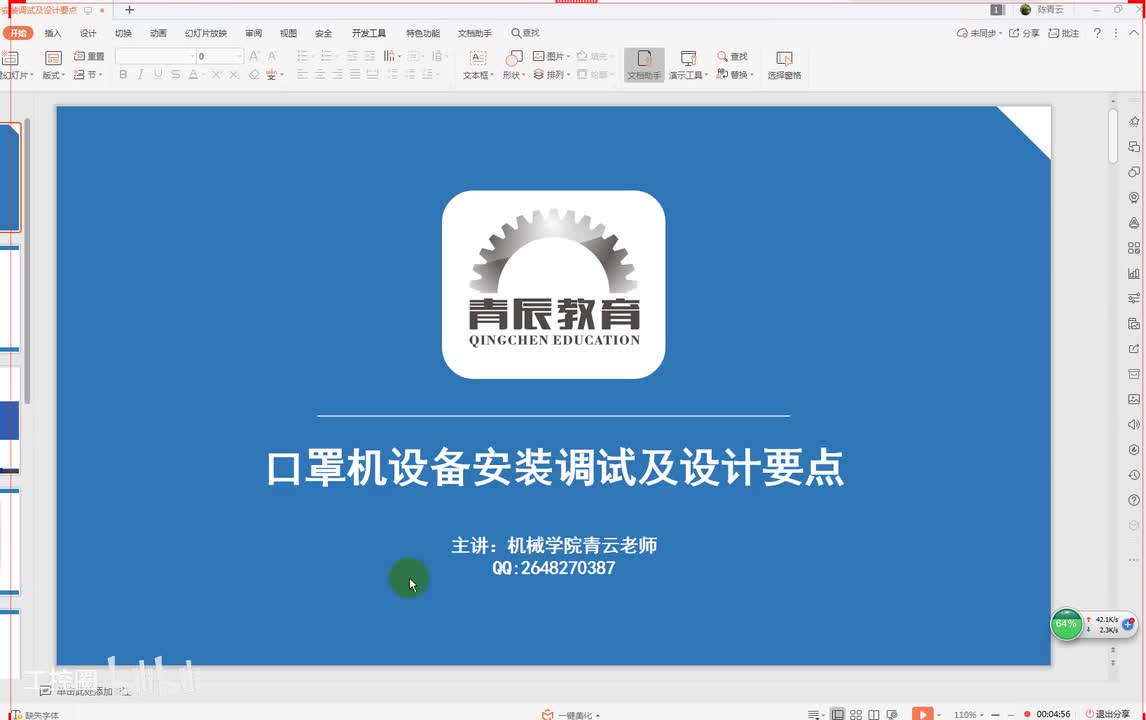The height and width of the screenshot is (720, 1146).
Task: Click the help question mark icon
Action: pyautogui.click(x=1097, y=33)
